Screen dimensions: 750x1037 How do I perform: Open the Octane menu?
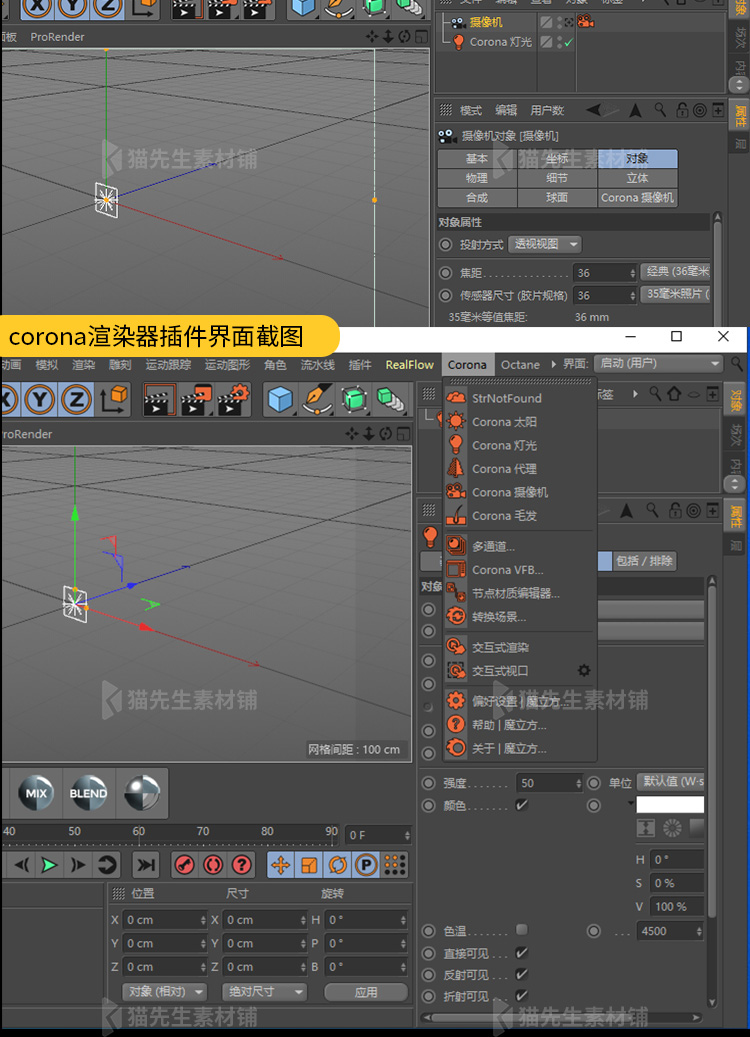click(x=520, y=364)
